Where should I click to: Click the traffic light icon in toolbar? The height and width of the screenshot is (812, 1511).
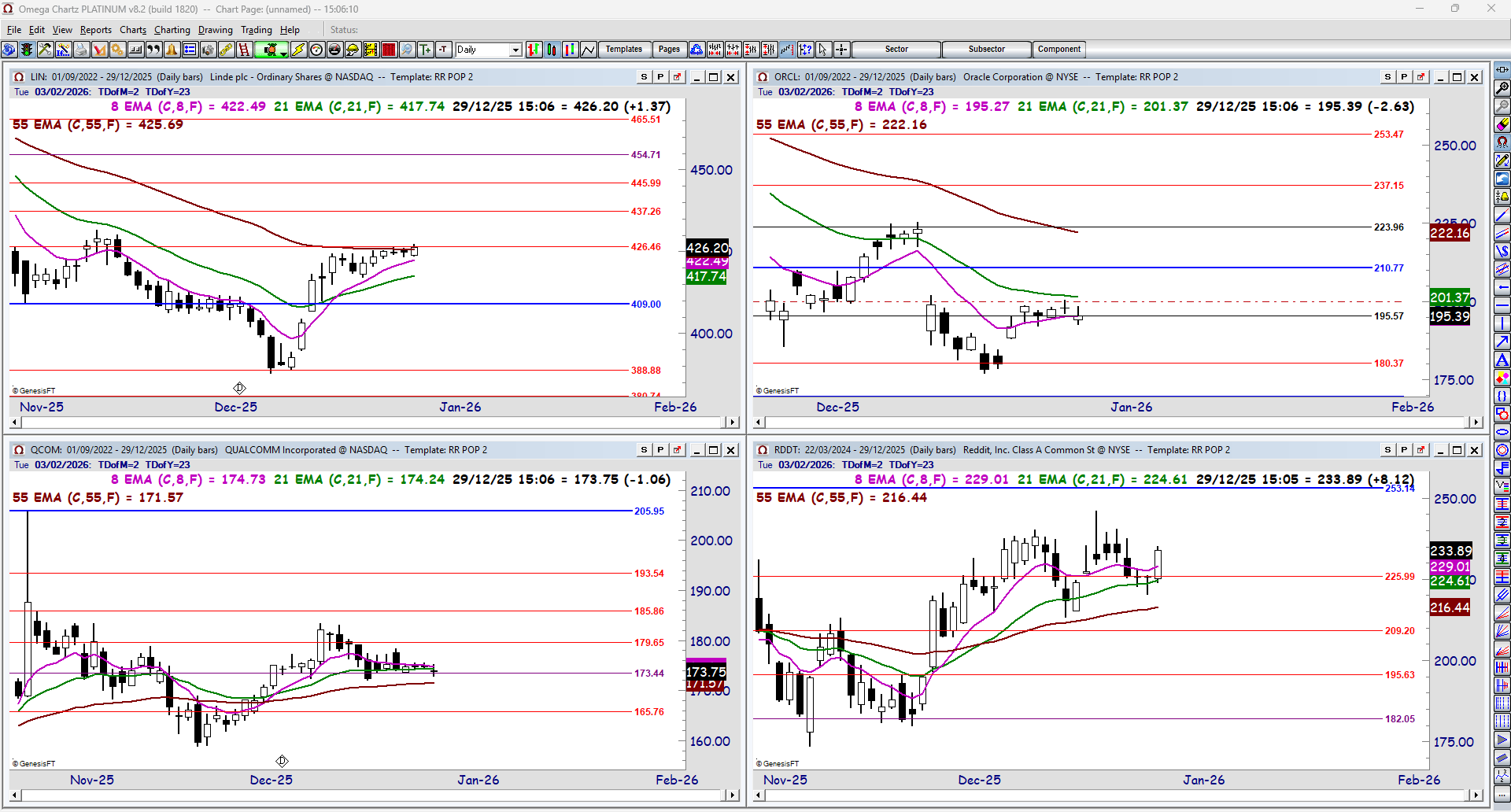[27, 50]
